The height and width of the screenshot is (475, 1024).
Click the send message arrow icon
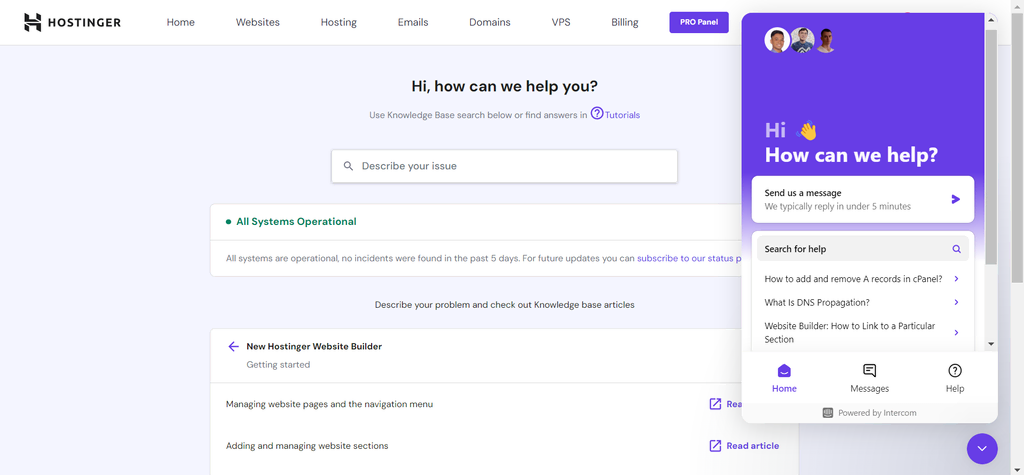pyautogui.click(x=955, y=199)
